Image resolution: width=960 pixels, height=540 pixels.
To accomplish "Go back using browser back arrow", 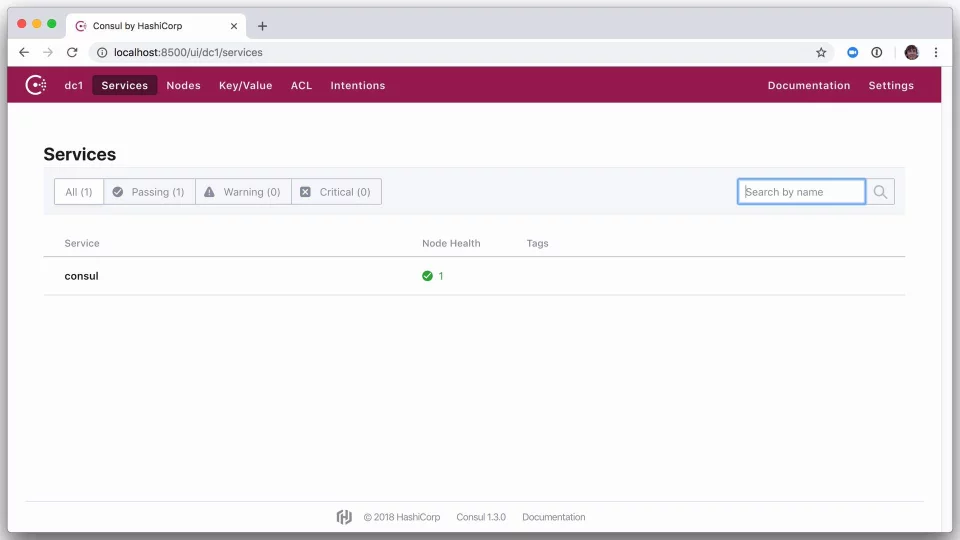I will point(24,52).
